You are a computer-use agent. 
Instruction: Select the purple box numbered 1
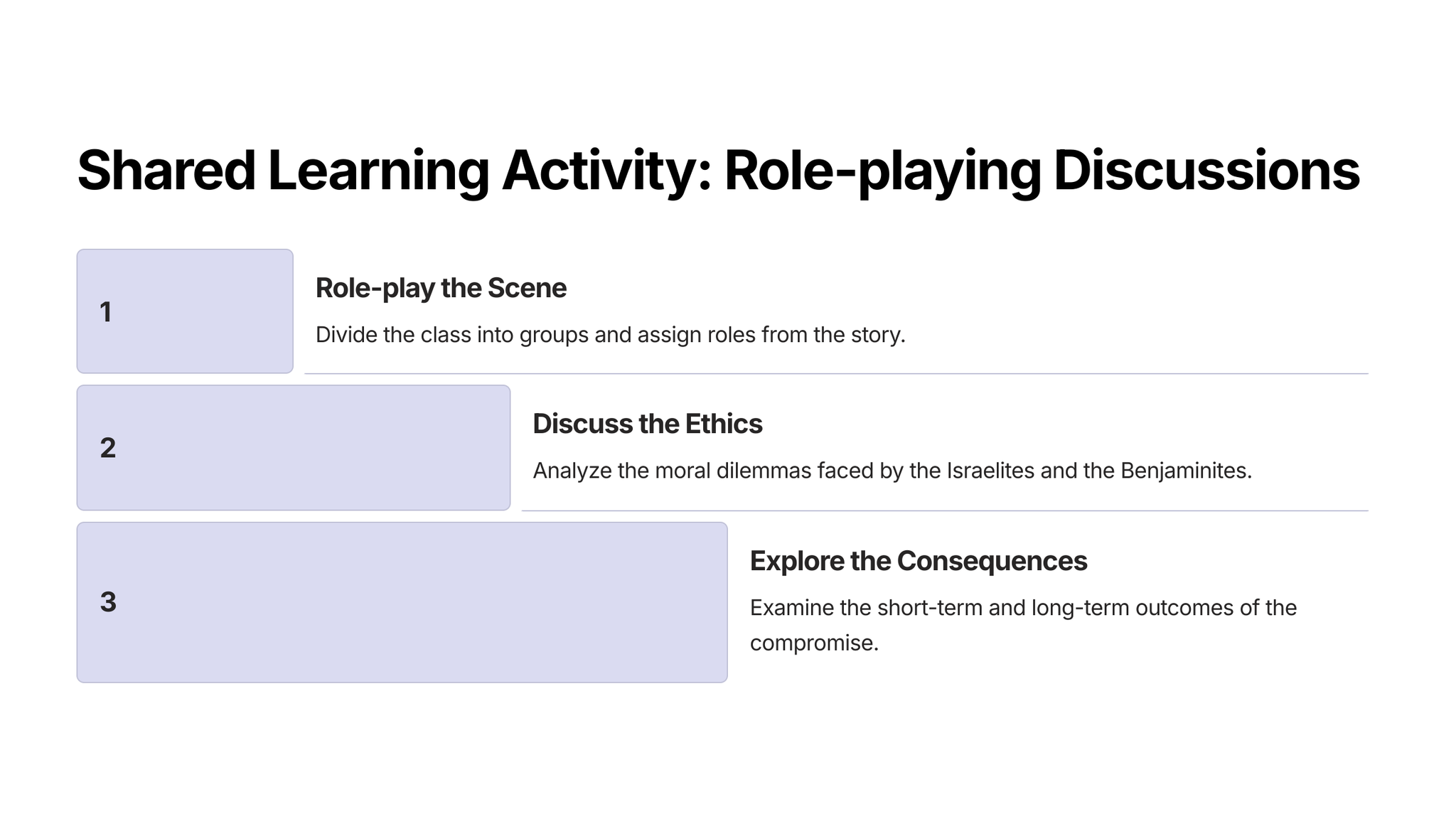185,311
